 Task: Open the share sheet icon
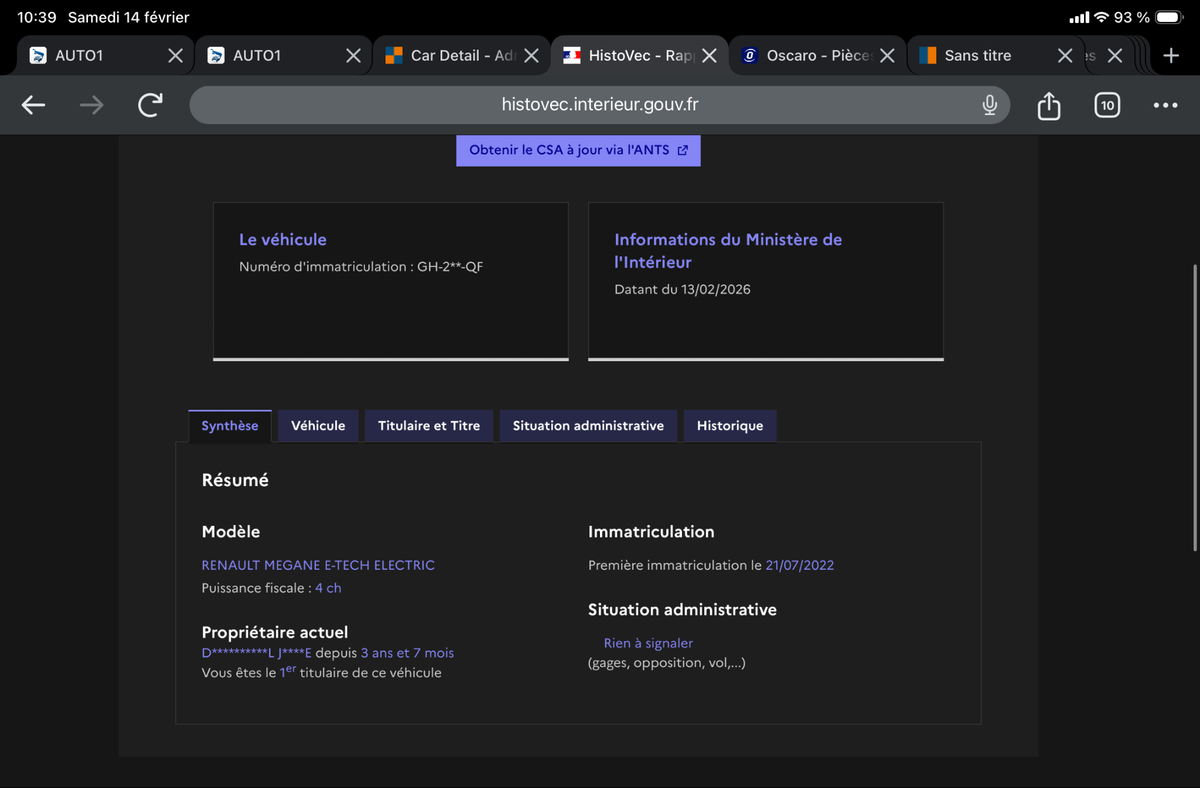(x=1048, y=105)
